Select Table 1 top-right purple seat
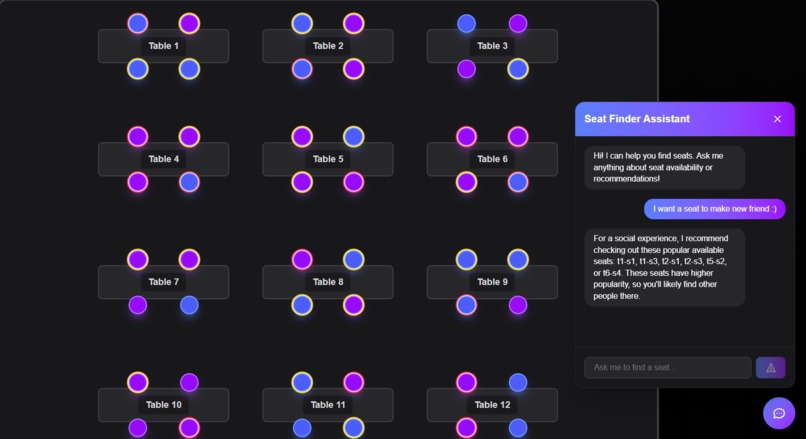Image resolution: width=806 pixels, height=439 pixels. tap(189, 24)
